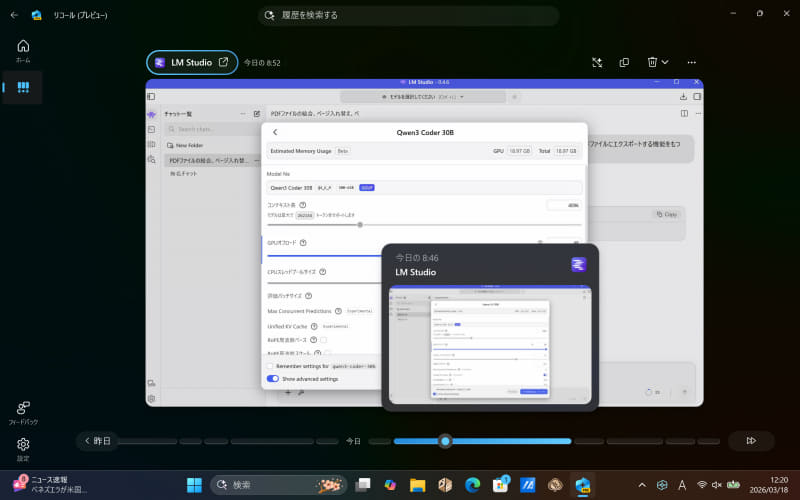Open chat list ellipsis menu
The image size is (800, 500).
click(243, 114)
